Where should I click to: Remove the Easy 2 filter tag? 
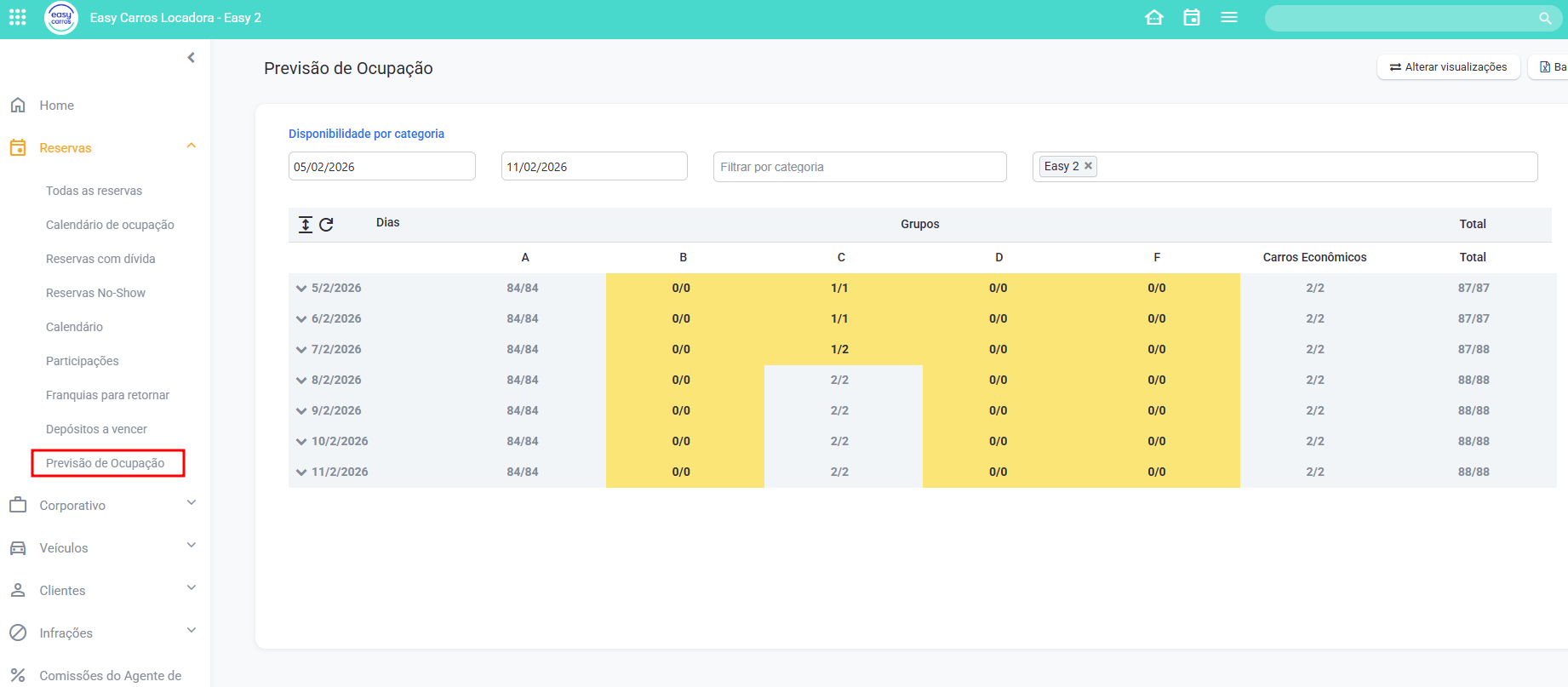click(x=1088, y=166)
